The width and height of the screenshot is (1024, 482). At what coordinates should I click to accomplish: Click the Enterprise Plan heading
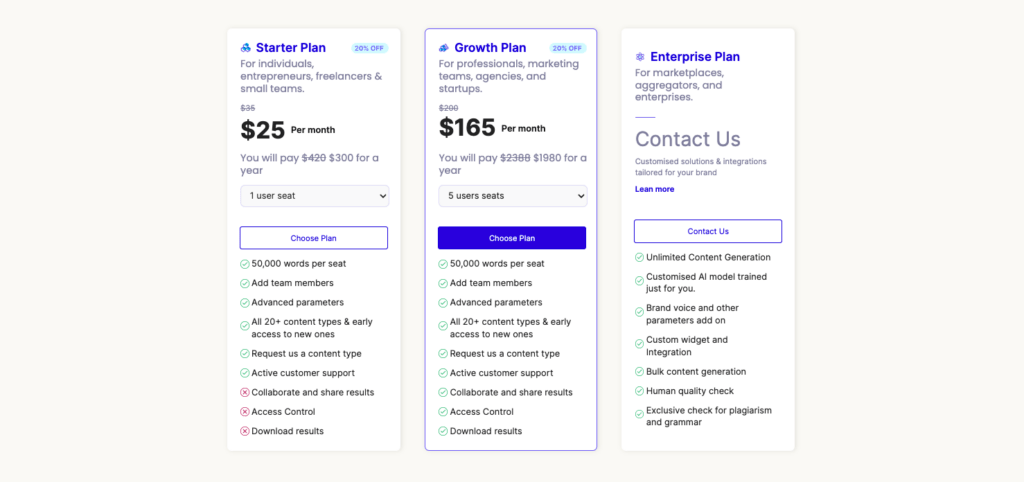tap(695, 57)
